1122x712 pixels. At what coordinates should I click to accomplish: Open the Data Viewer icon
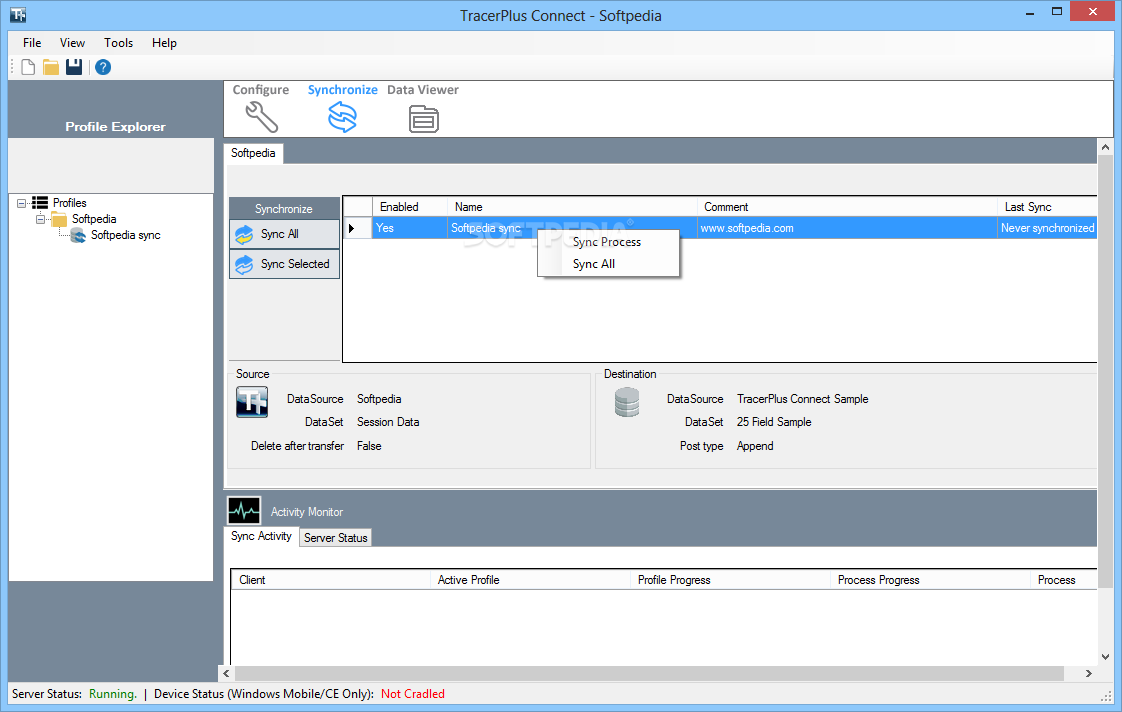(424, 119)
